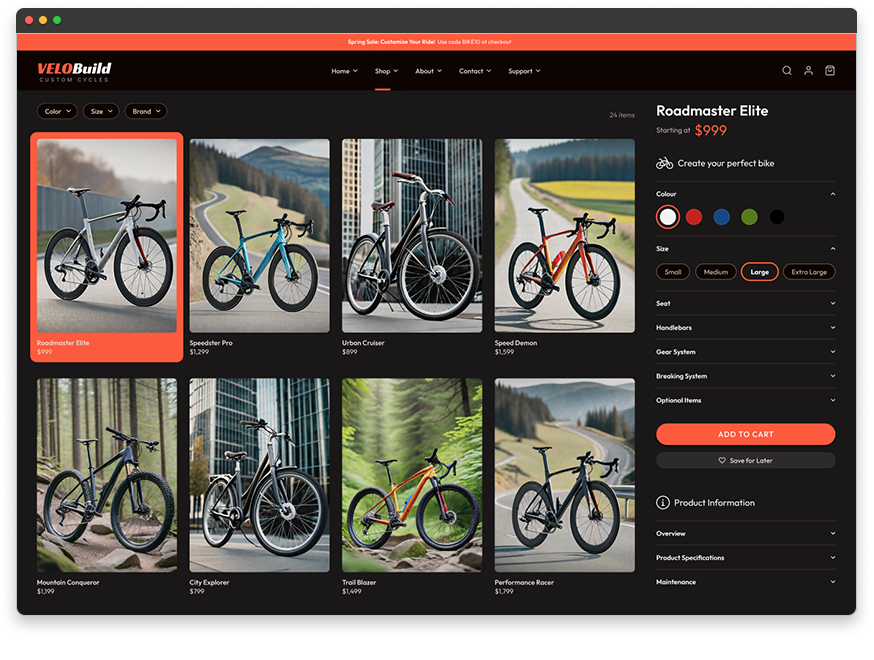Open the user account icon
The image size is (874, 660).
pos(808,71)
